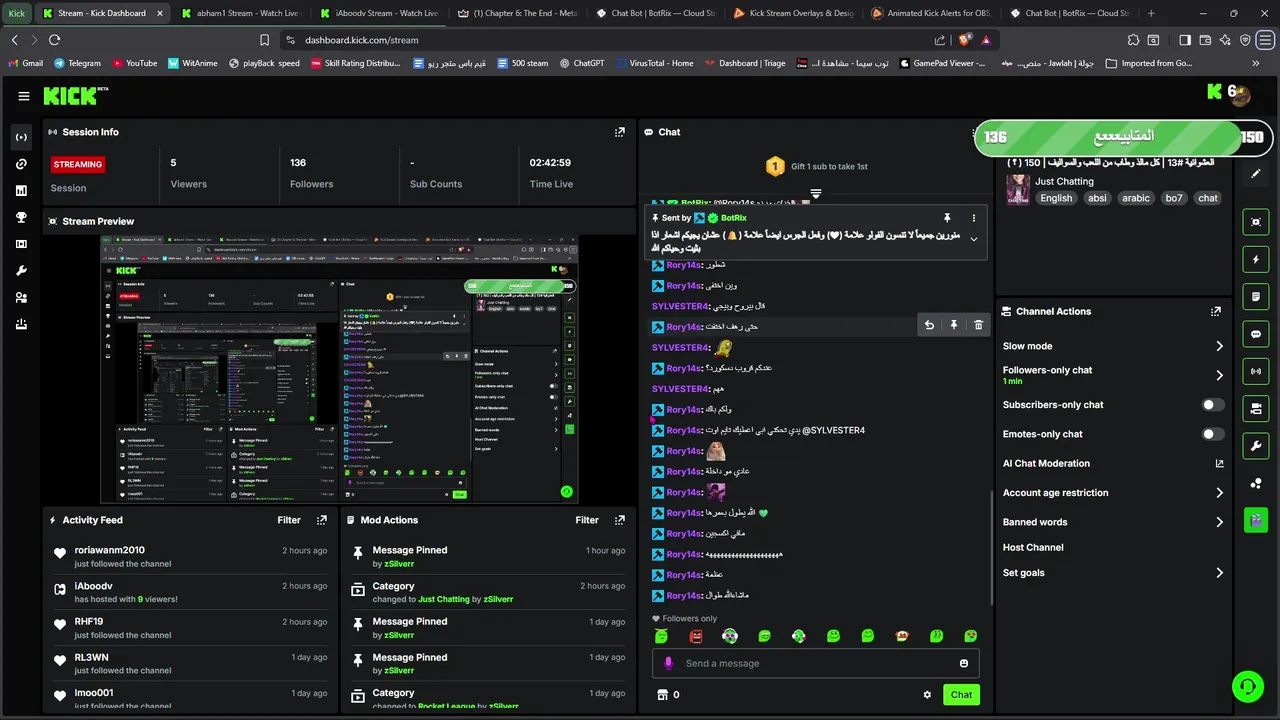This screenshot has width=1280, height=720.
Task: Click the chat bubble icon in right toolbar
Action: click(1256, 334)
